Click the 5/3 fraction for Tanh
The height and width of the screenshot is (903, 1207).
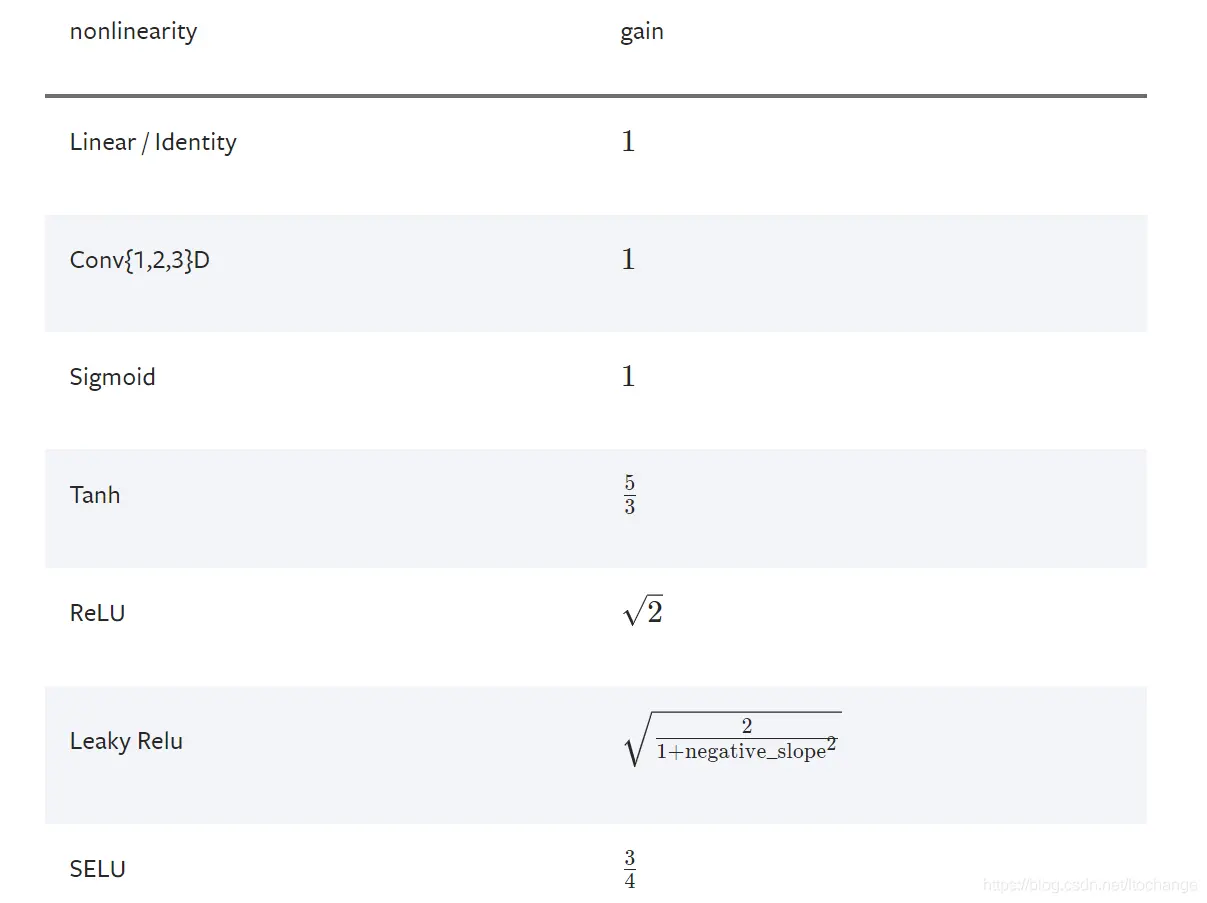click(629, 495)
